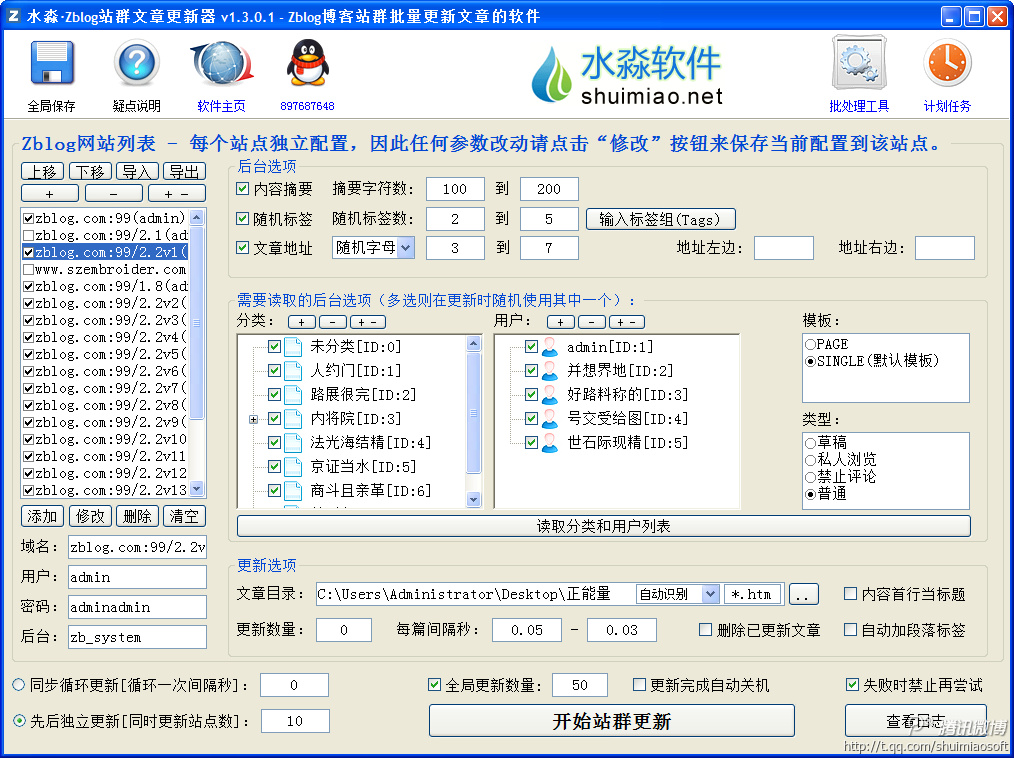This screenshot has height=758, width=1014.
Task: Click the page icon of 法光海结精[ID:4]
Action: [x=294, y=443]
